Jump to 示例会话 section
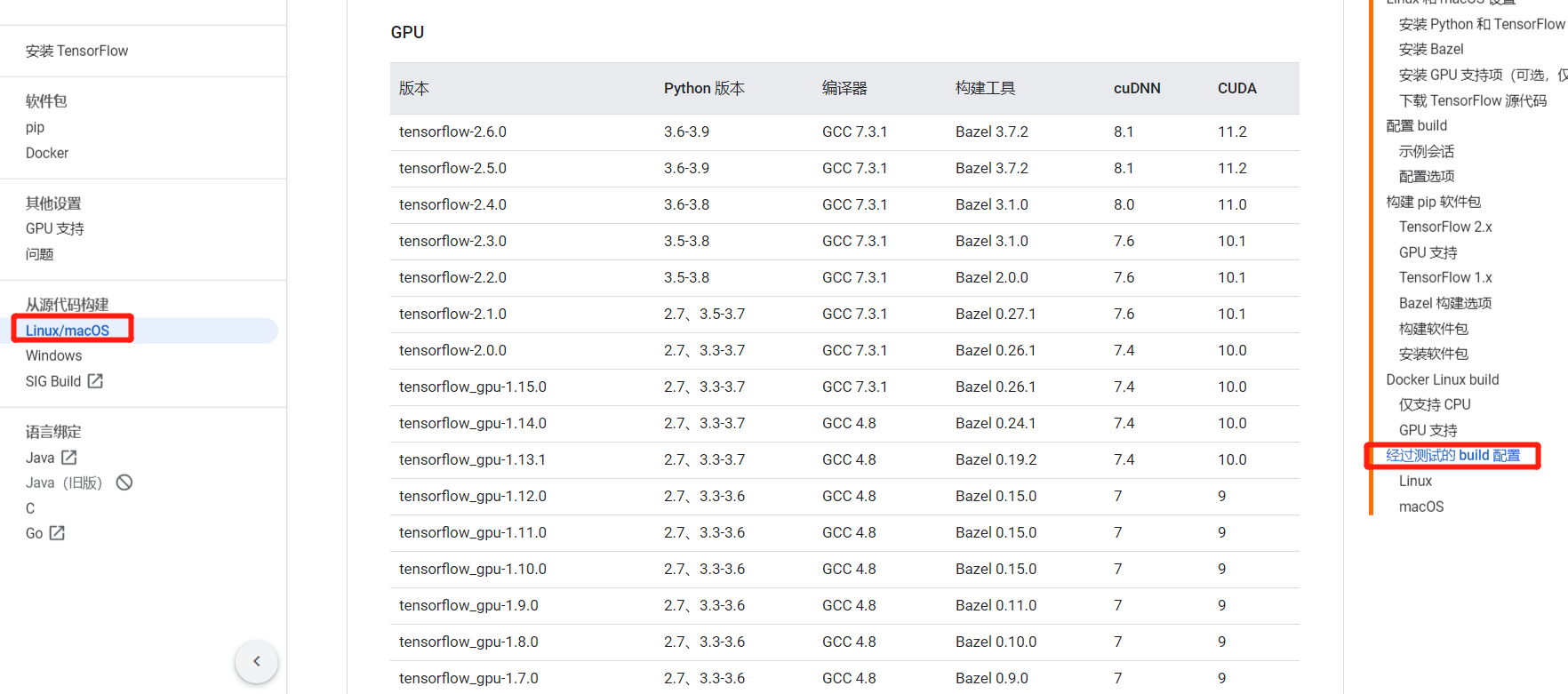This screenshot has width=1568, height=694. click(1427, 151)
